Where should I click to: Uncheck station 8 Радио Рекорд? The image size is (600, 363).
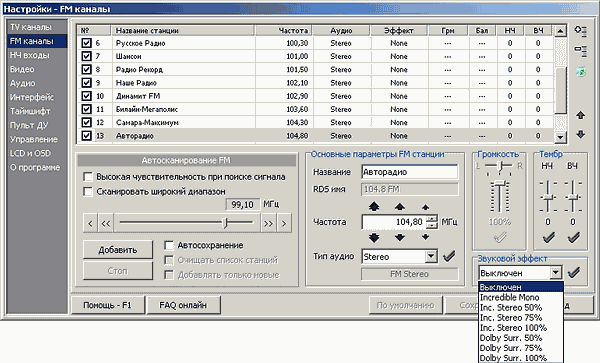point(86,69)
